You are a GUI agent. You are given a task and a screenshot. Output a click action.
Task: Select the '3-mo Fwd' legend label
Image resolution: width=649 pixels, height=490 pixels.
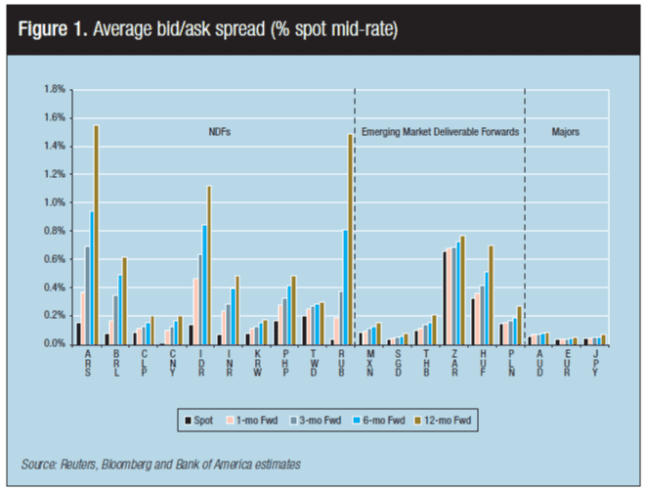pyautogui.click(x=320, y=420)
